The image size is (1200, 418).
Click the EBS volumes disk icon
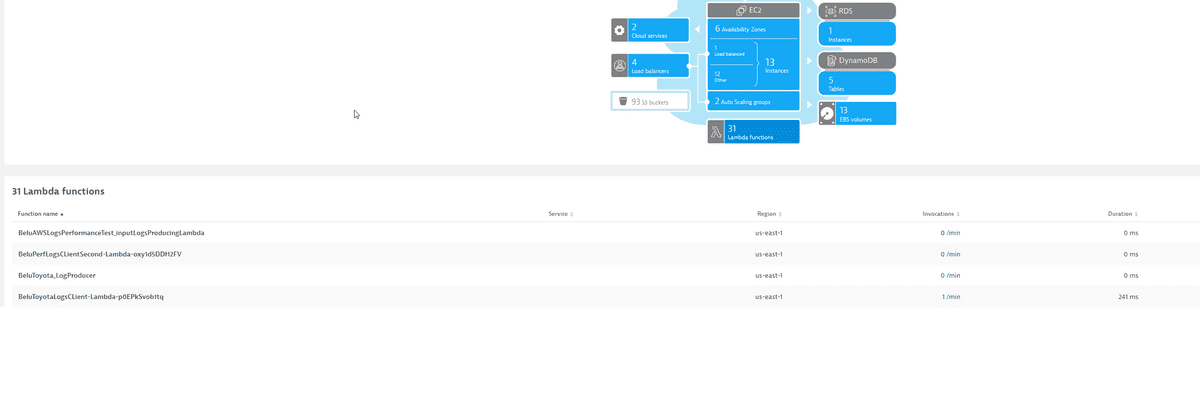[x=826, y=114]
